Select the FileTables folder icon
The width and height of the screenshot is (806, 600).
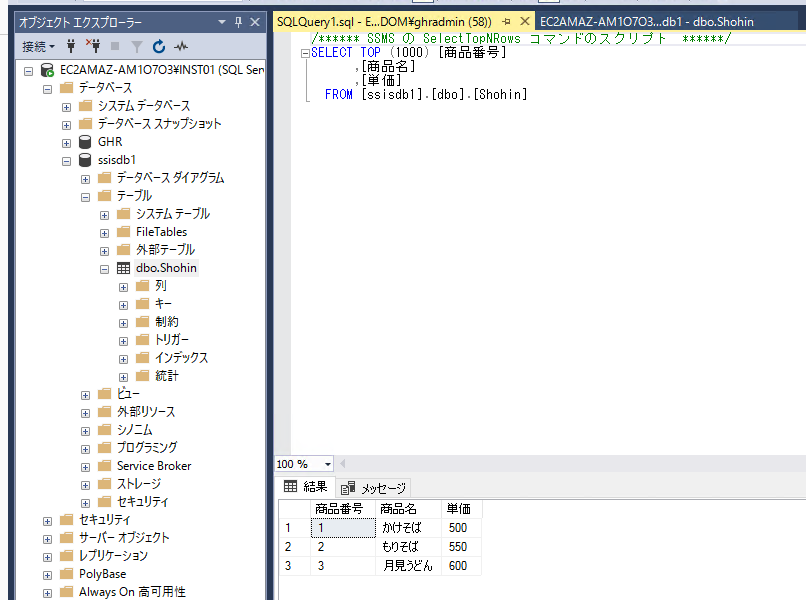tap(123, 232)
